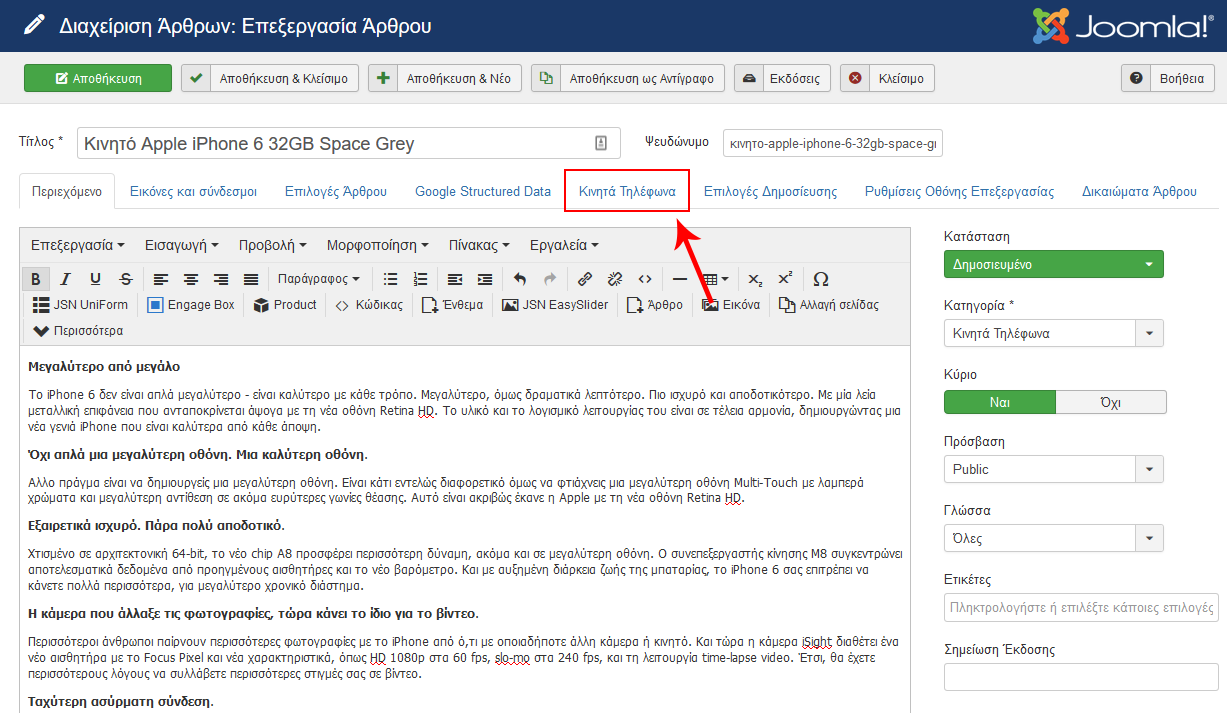The width and height of the screenshot is (1227, 713).
Task: Decrease indent of paragraph
Action: coord(456,279)
